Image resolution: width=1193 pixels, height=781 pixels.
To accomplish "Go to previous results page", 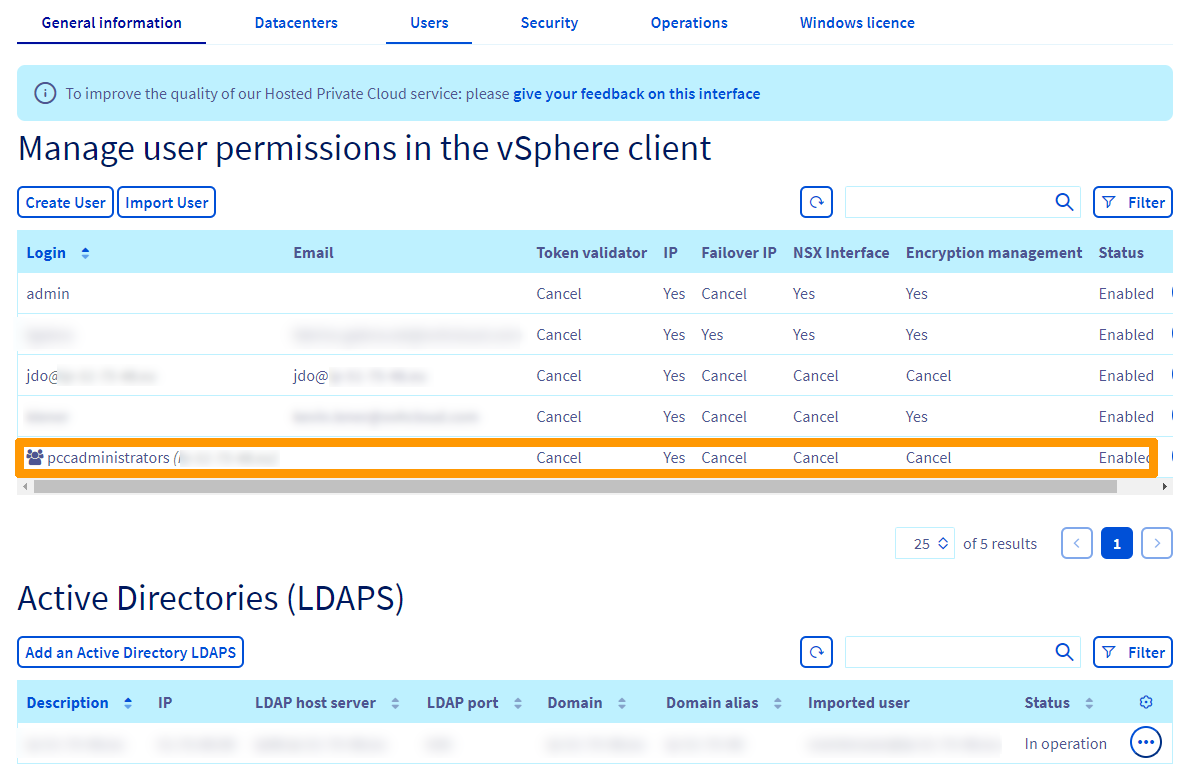I will tap(1077, 544).
